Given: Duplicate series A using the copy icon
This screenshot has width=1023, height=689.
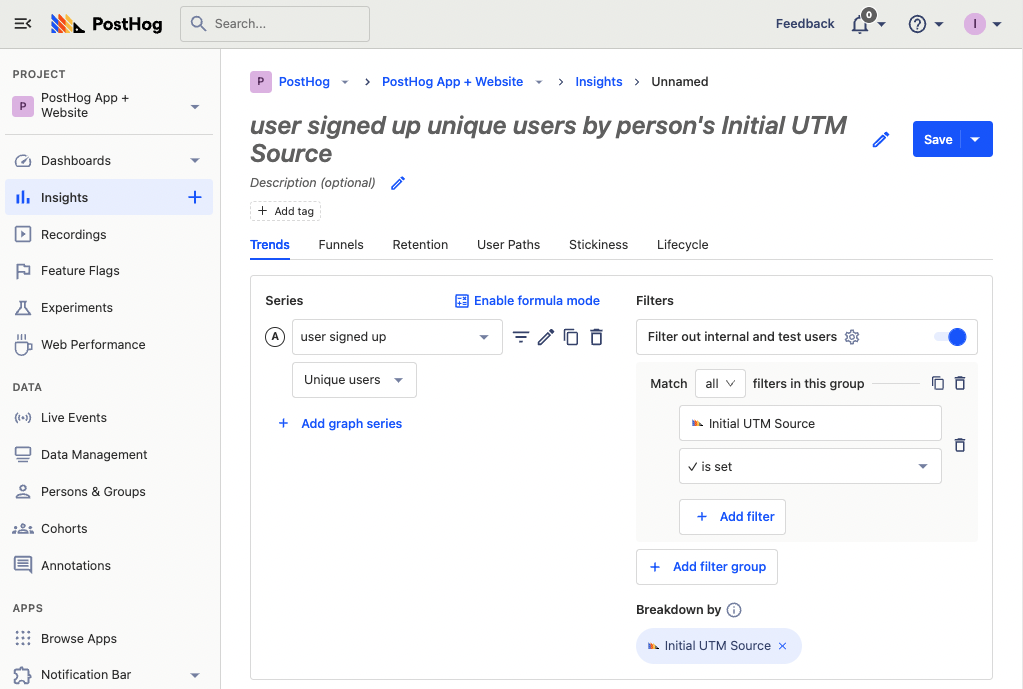Looking at the screenshot, I should (x=571, y=337).
